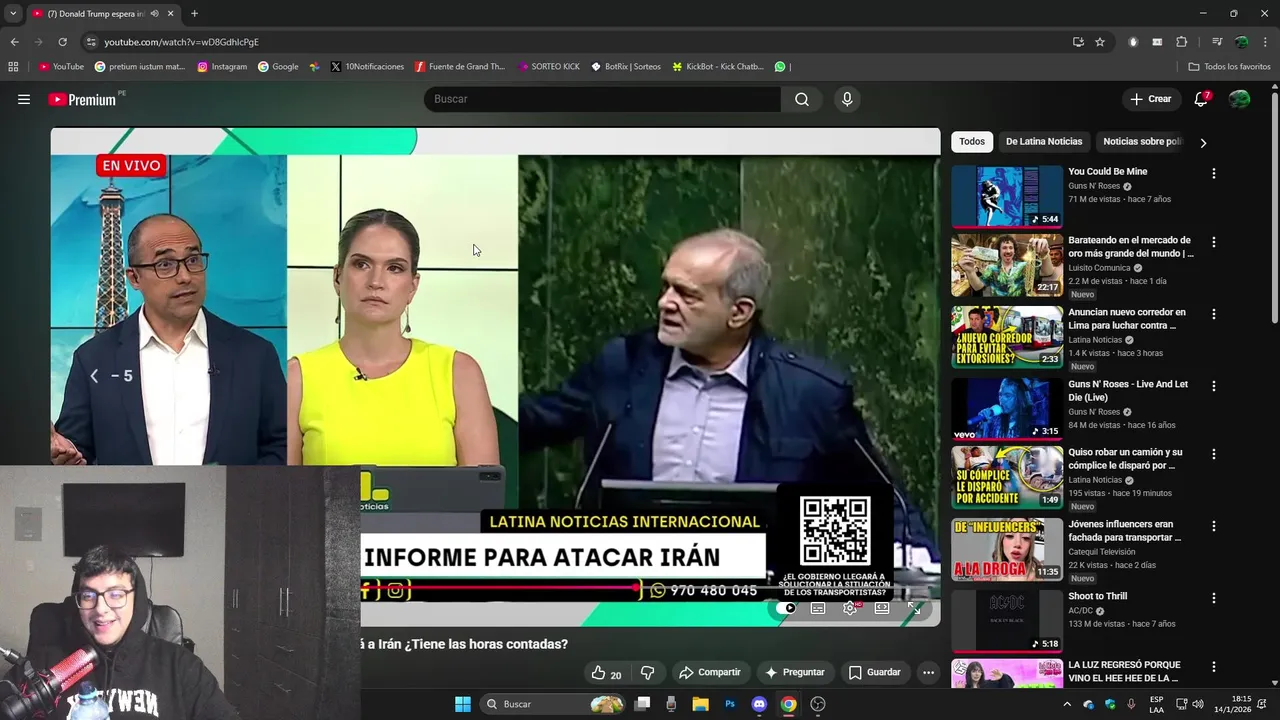The width and height of the screenshot is (1280, 720).
Task: Open Chrome media controls icon
Action: 1217,42
